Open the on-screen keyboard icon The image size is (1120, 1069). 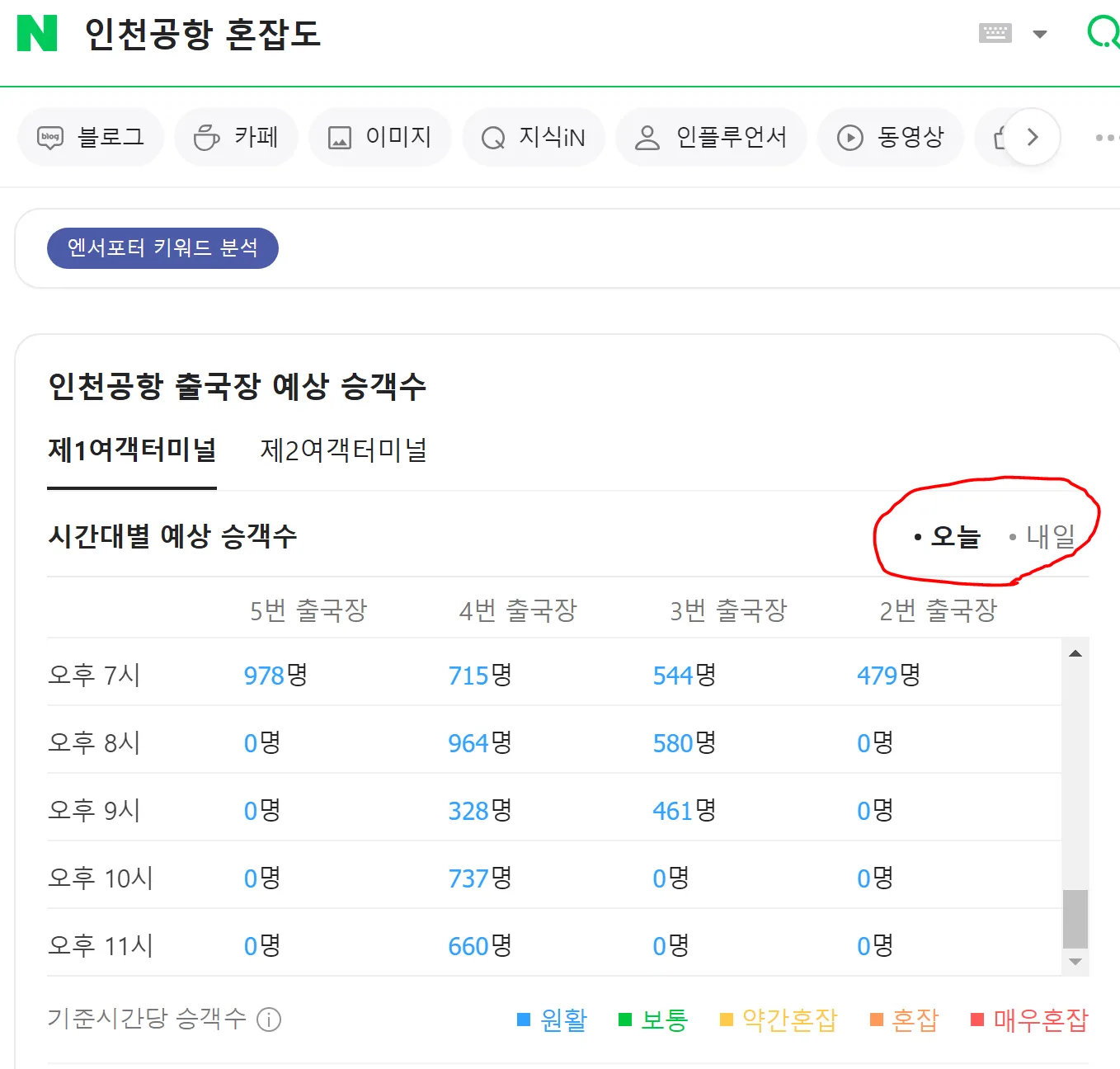(x=995, y=33)
